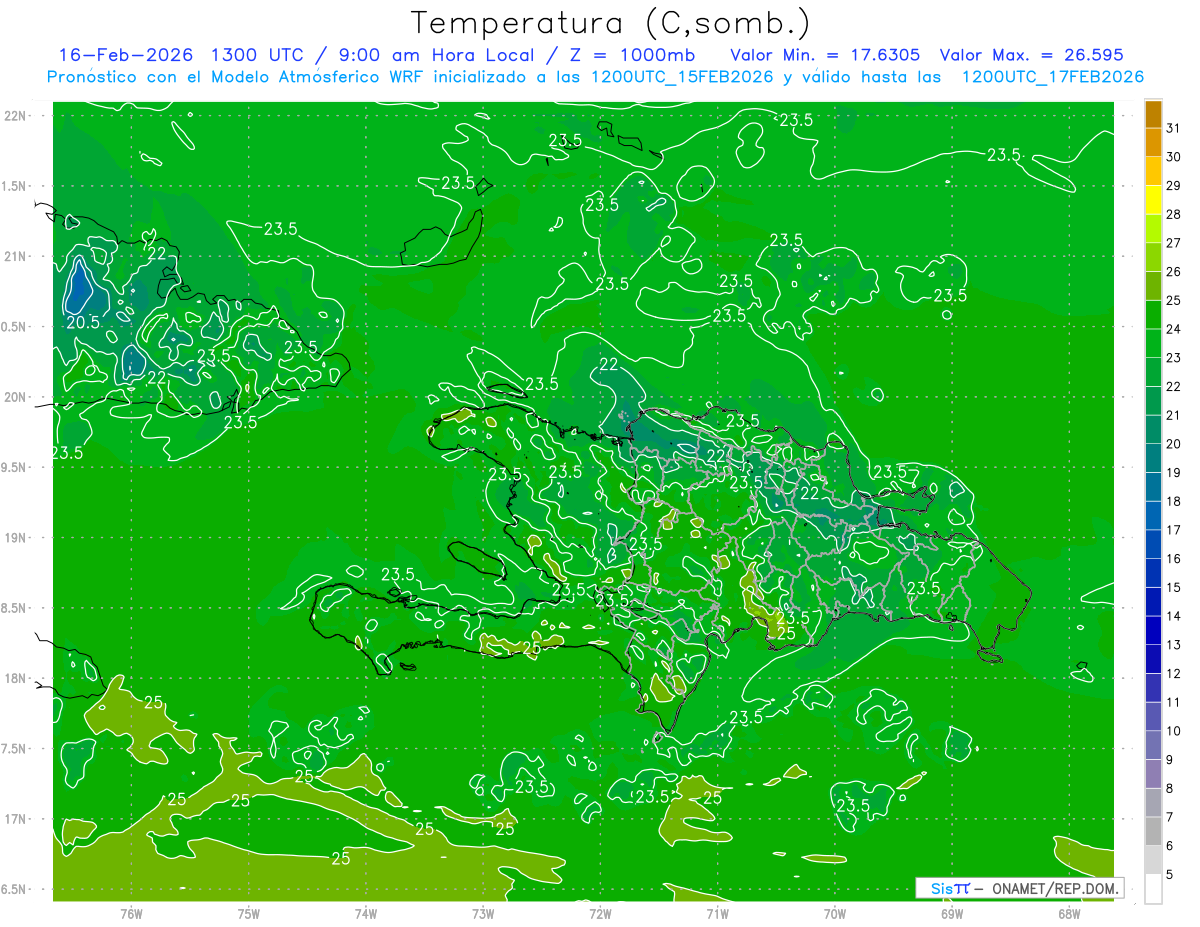Click the colorbar scale label "31"
The image size is (1200, 927).
[1175, 127]
